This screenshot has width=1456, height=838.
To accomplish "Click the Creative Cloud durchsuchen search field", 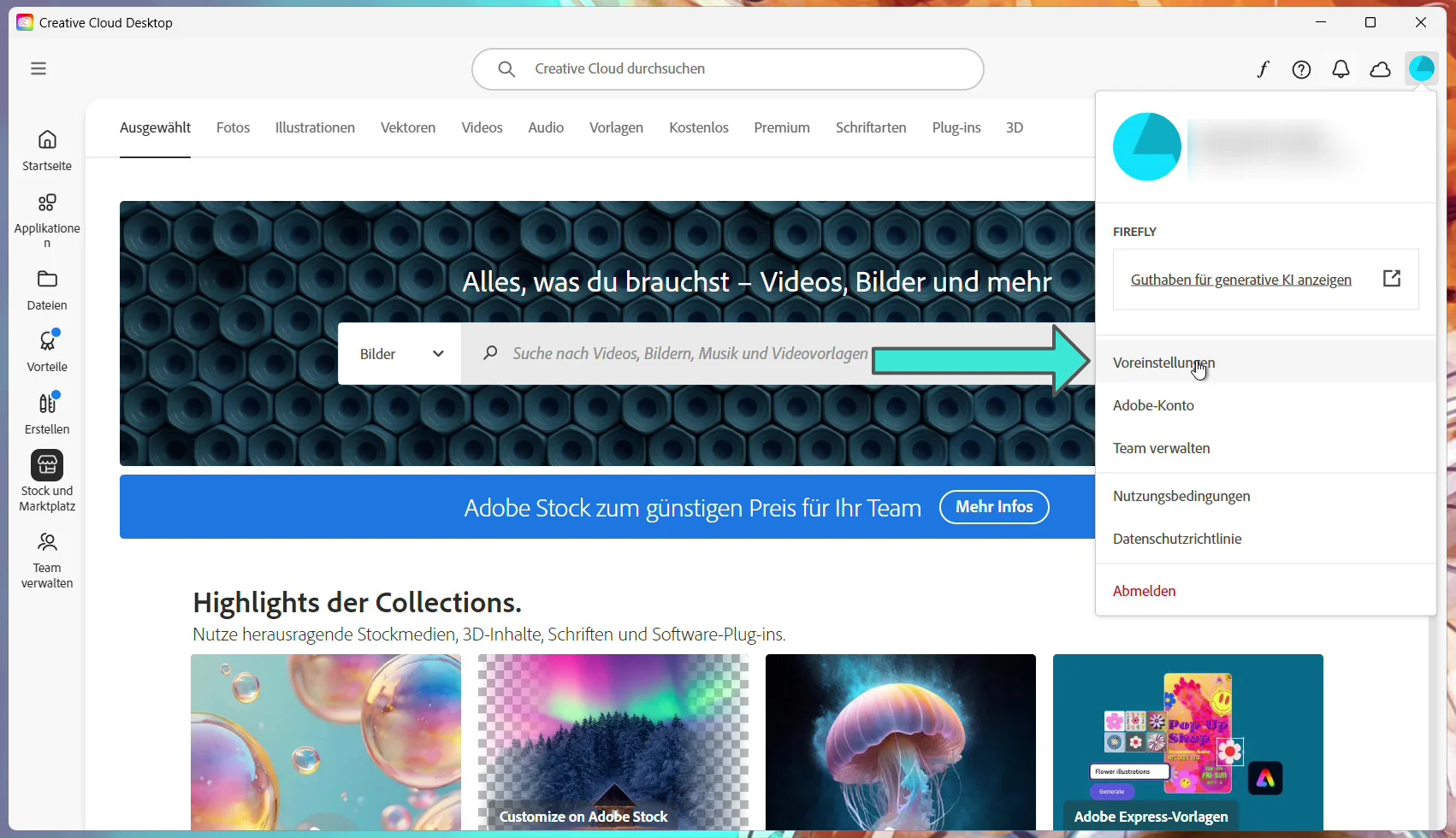I will tap(727, 68).
